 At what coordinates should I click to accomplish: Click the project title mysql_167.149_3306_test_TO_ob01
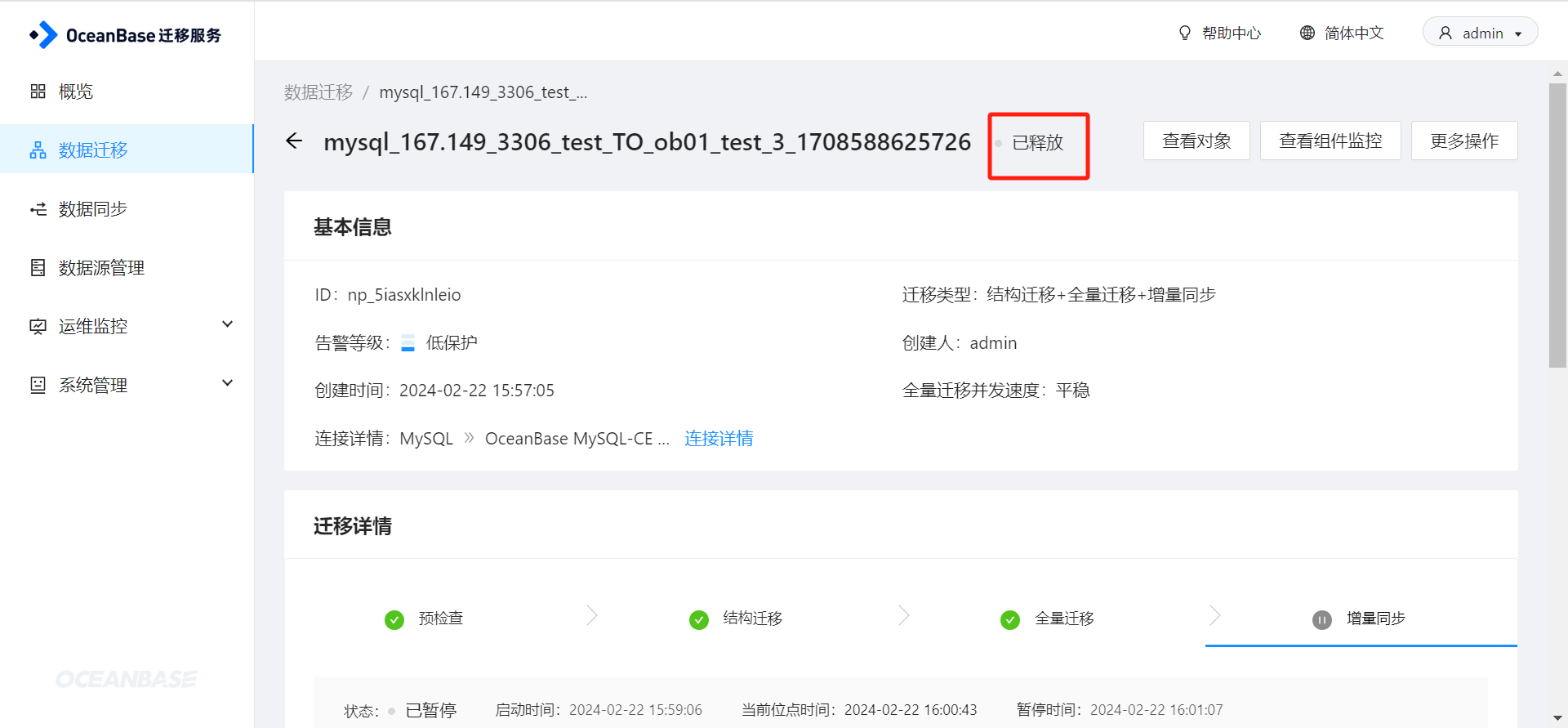(x=647, y=142)
